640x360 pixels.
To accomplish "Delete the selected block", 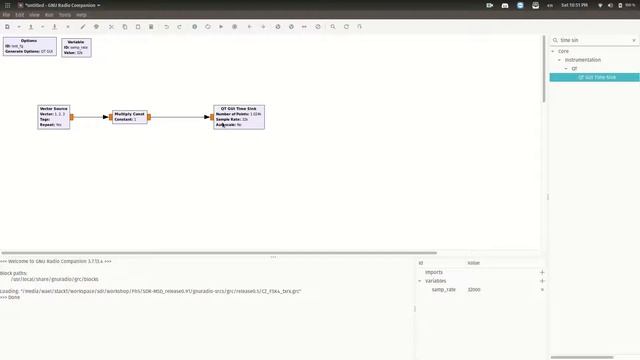I will point(151,27).
